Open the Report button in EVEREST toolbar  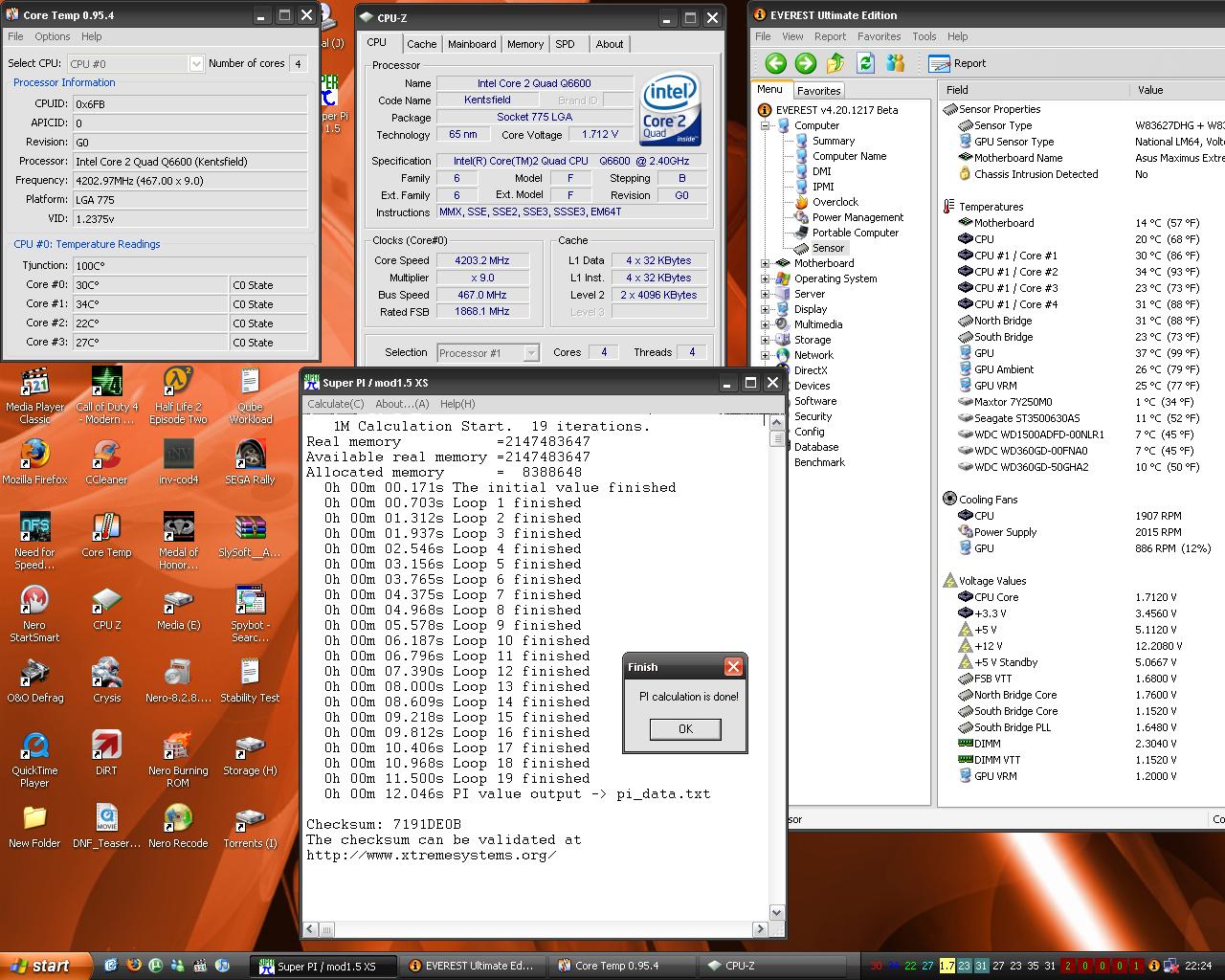pos(957,63)
